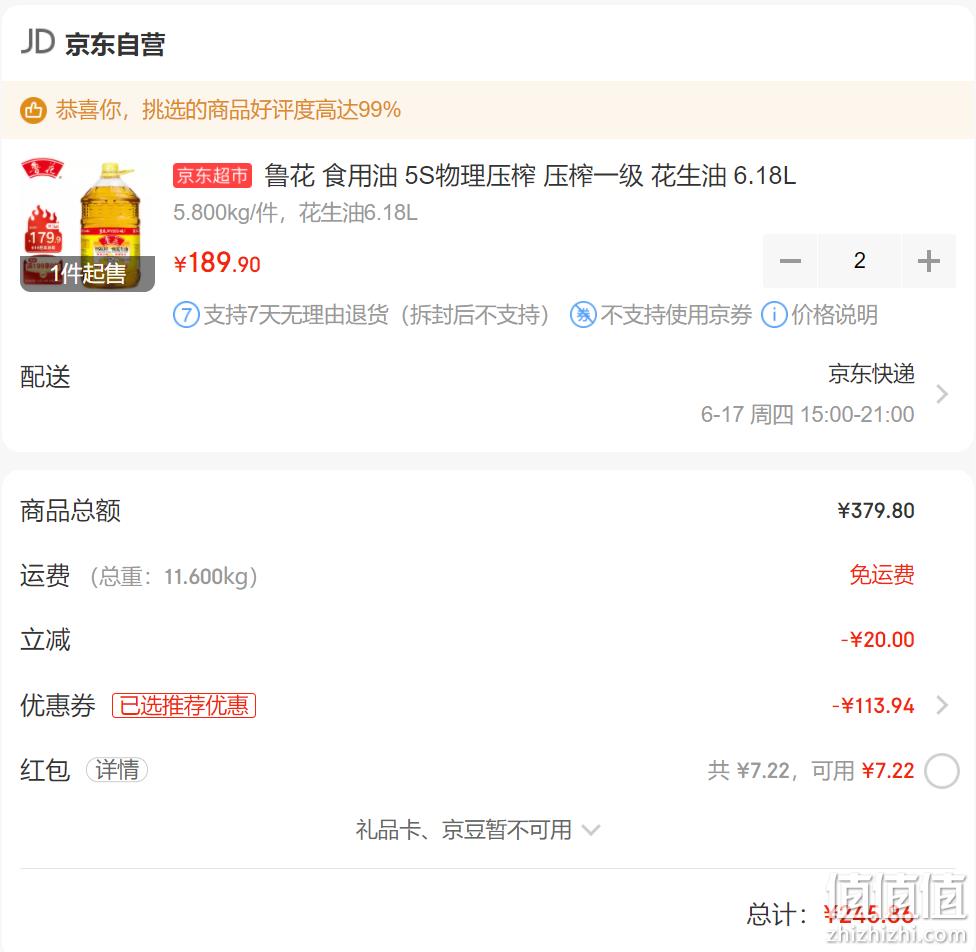Click the quantity input field showing 2
The image size is (976, 952).
coord(860,261)
